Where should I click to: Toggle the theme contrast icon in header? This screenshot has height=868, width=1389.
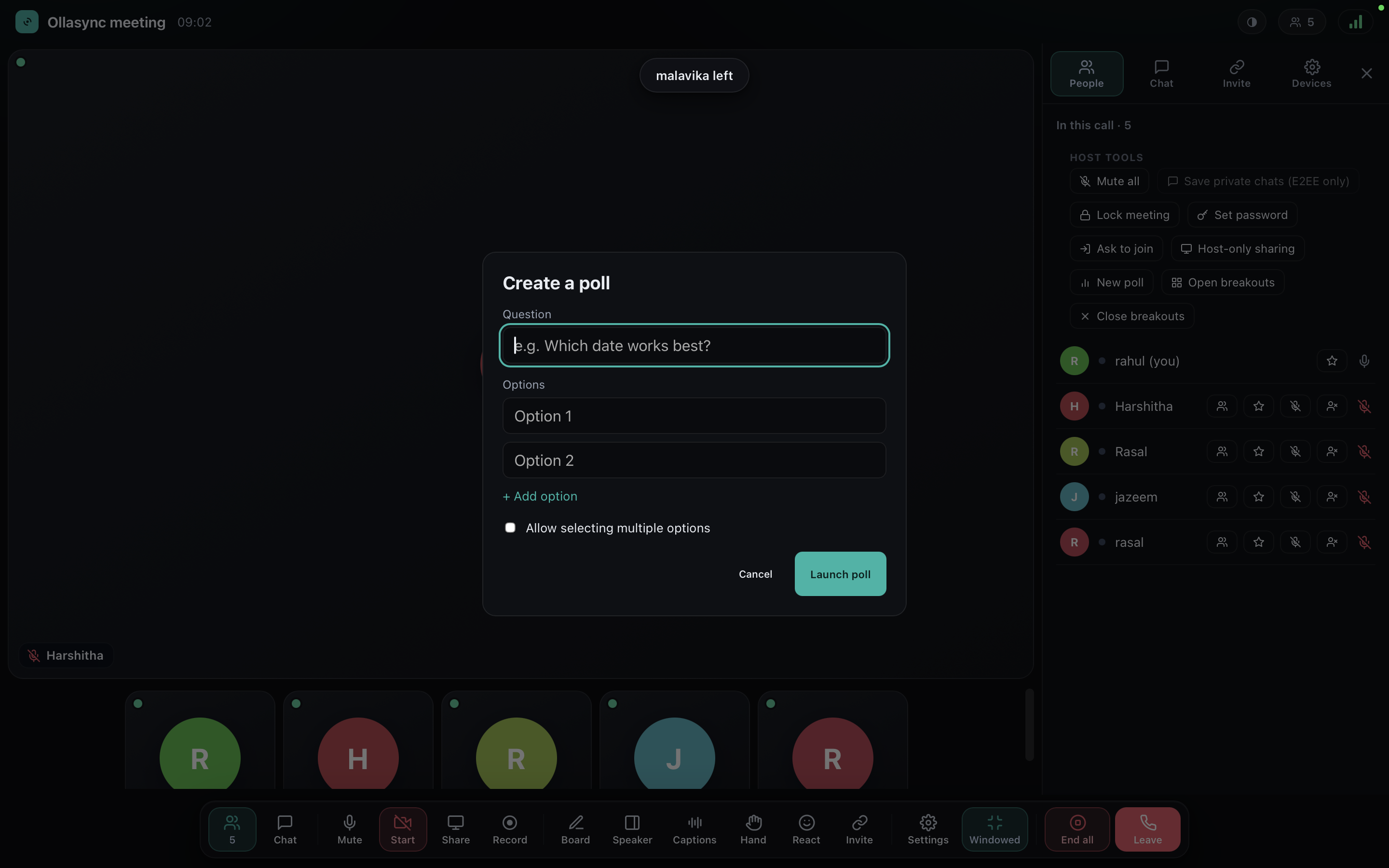(x=1251, y=22)
